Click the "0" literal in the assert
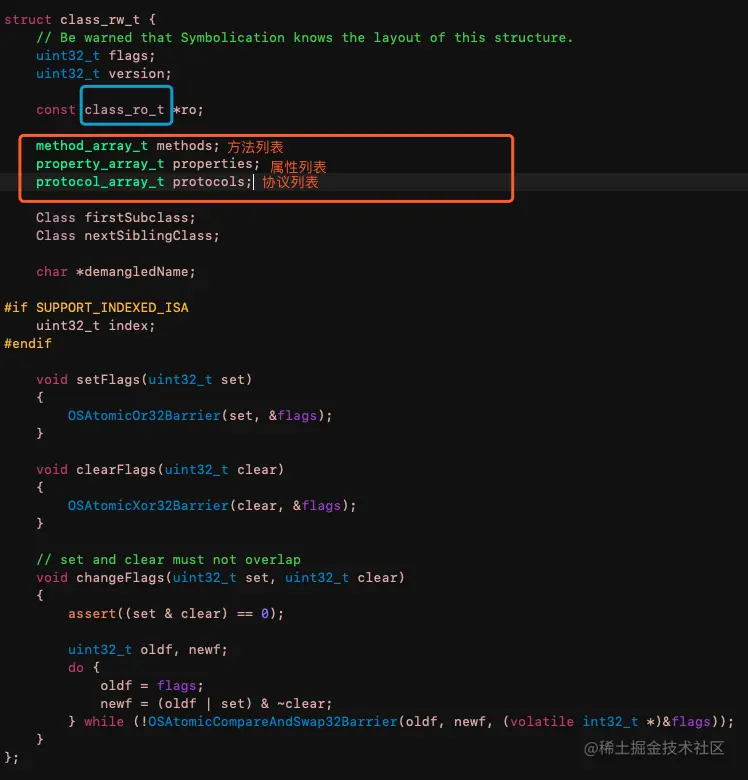 pos(265,613)
